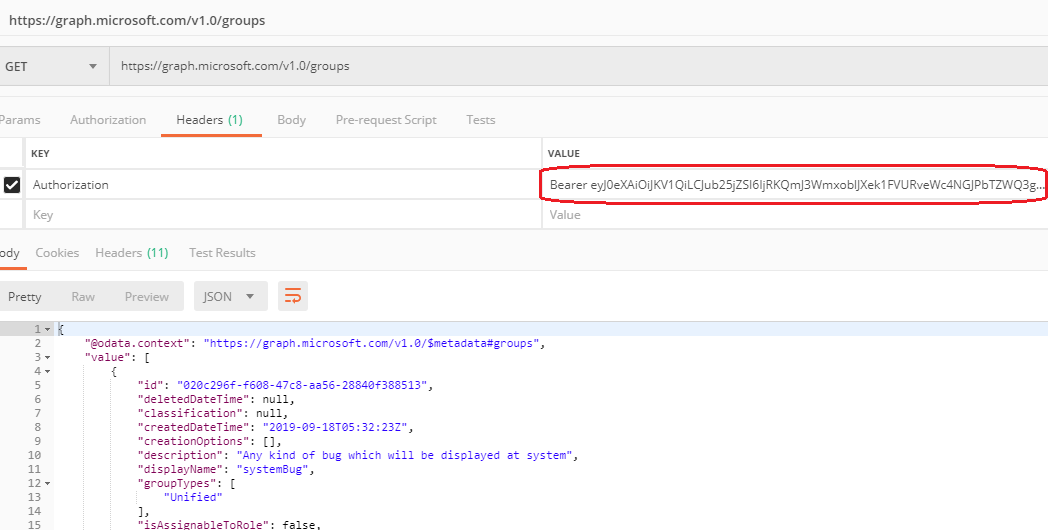Viewport: 1048px width, 530px height.
Task: Click the empty Value placeholder field
Action: 795,215
